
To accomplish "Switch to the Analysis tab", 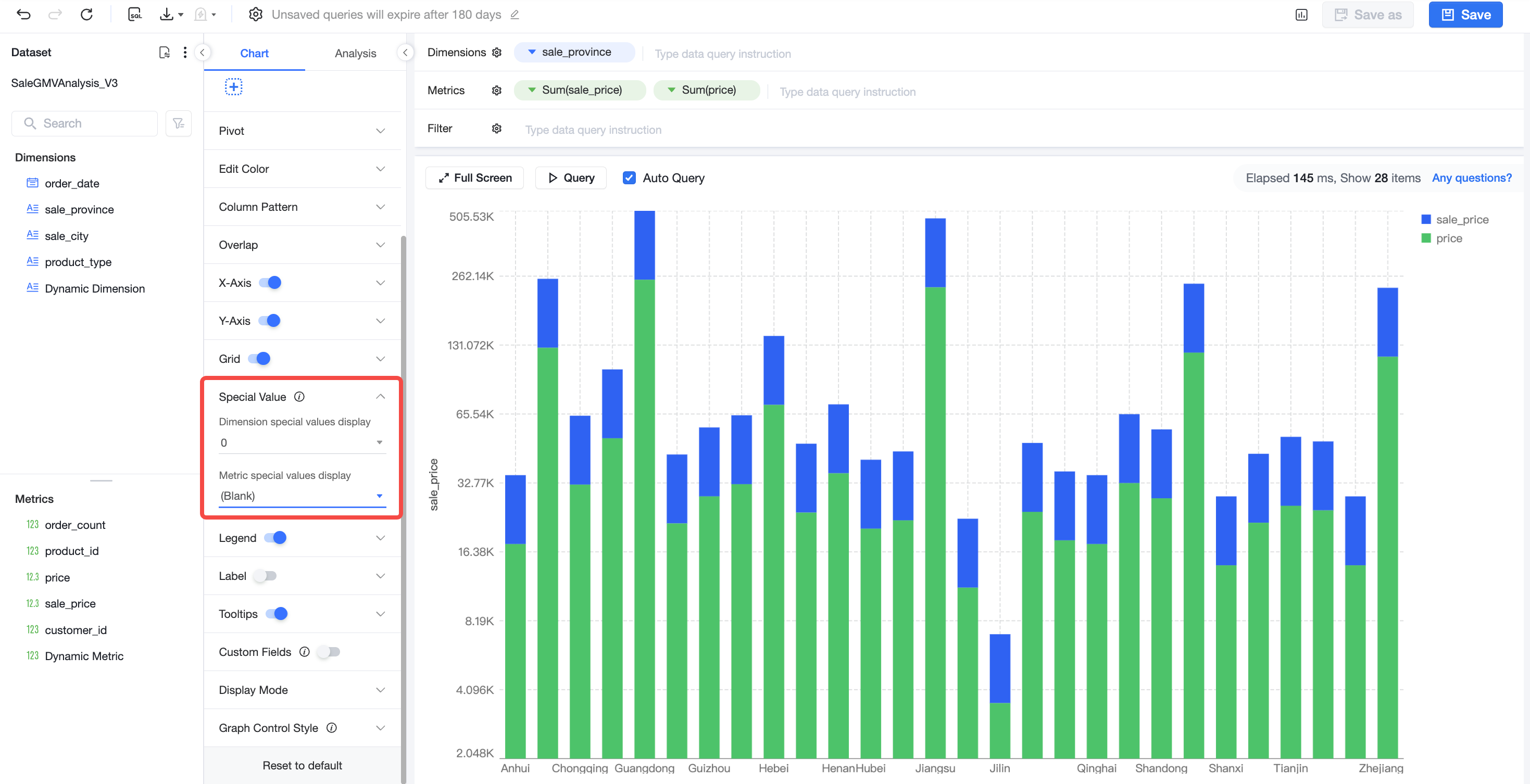I will (355, 53).
